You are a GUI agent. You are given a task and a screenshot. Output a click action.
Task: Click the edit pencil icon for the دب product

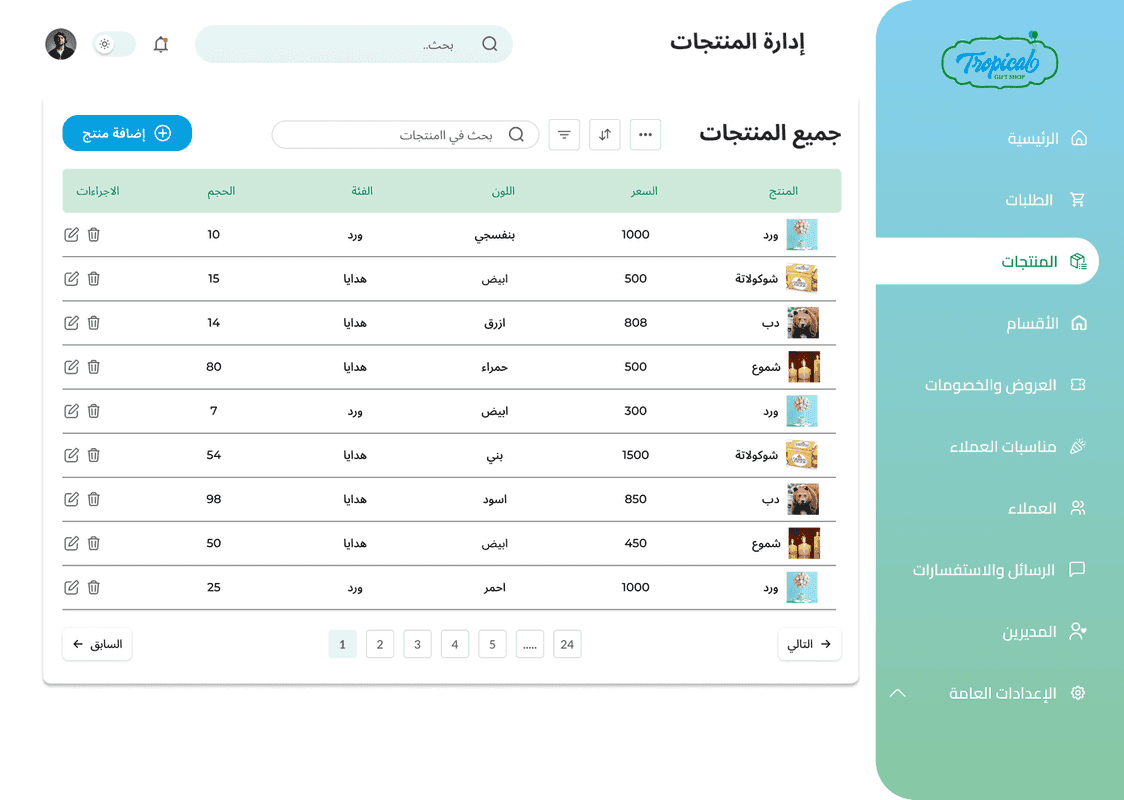click(x=71, y=323)
